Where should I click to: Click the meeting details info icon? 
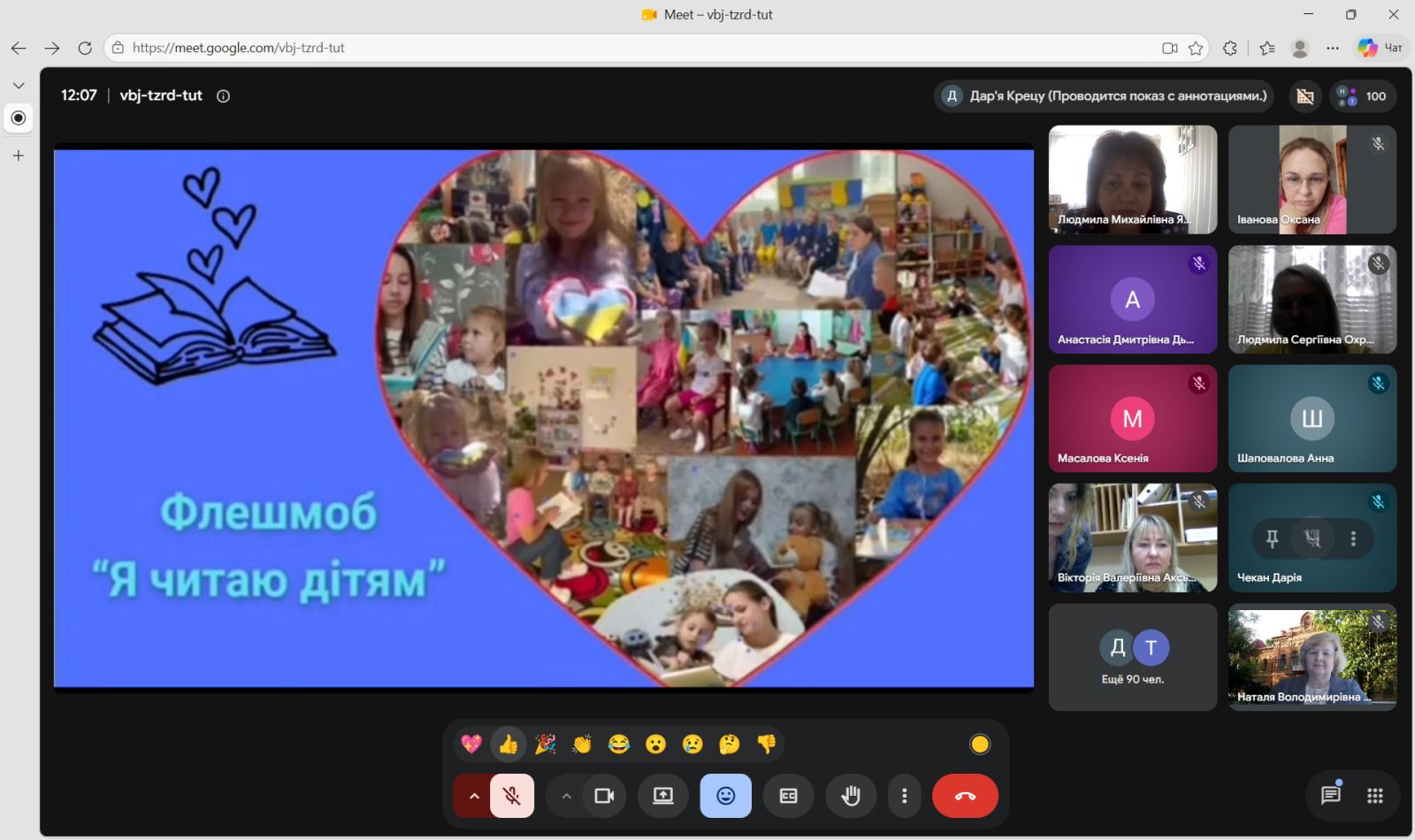[224, 95]
